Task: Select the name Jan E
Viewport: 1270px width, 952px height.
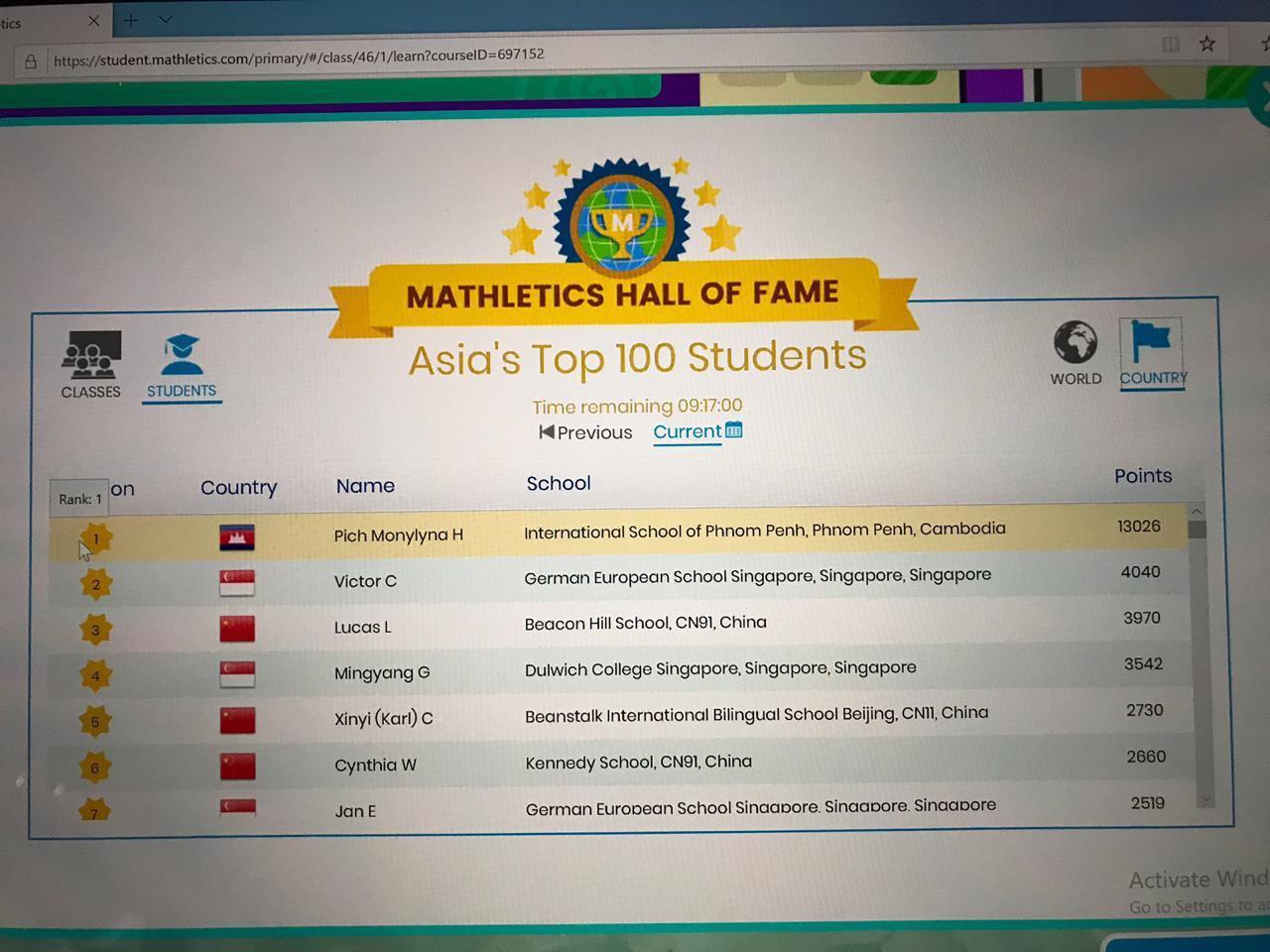Action: (355, 811)
